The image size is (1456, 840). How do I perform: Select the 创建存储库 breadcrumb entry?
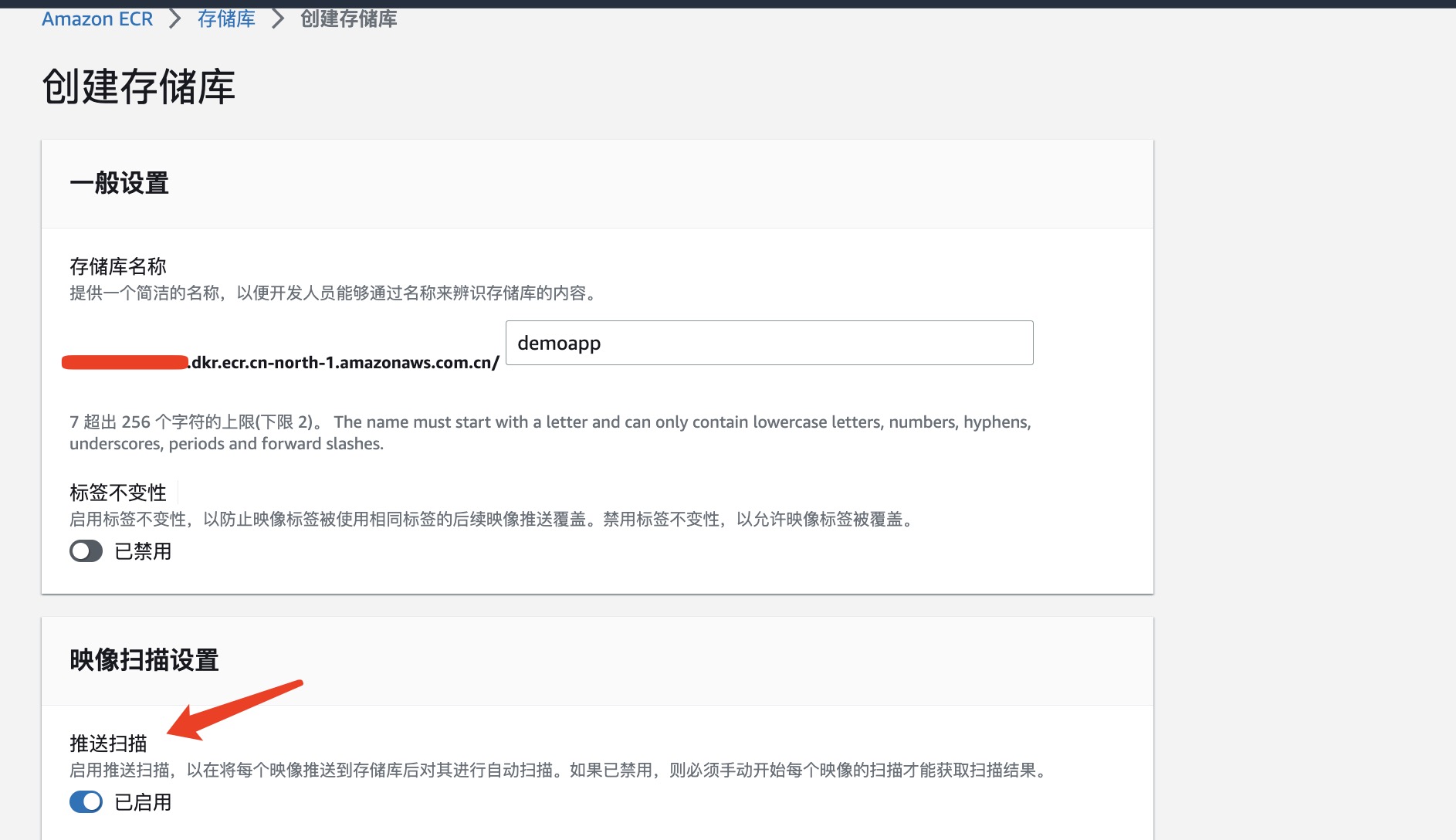(x=347, y=19)
